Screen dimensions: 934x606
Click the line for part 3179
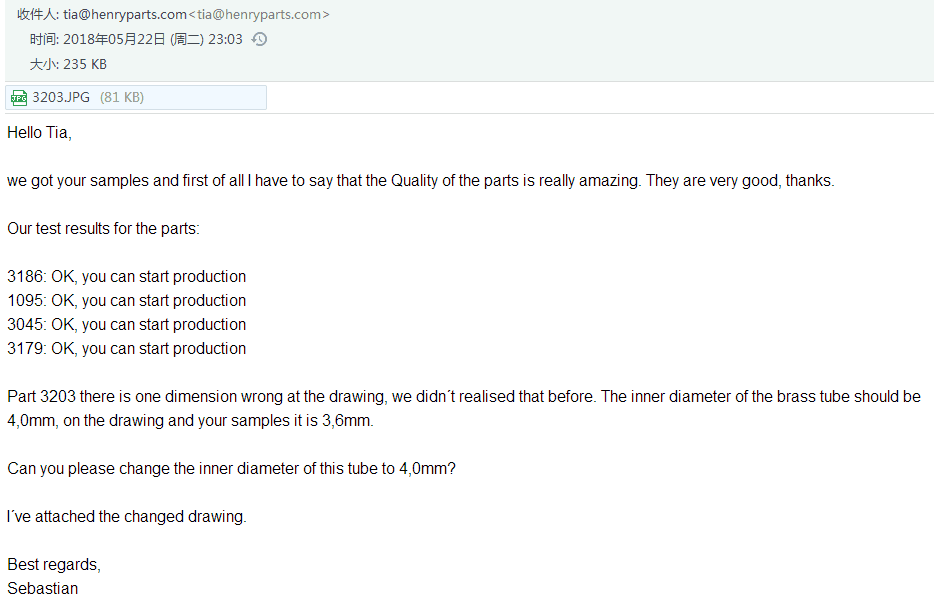(x=126, y=348)
